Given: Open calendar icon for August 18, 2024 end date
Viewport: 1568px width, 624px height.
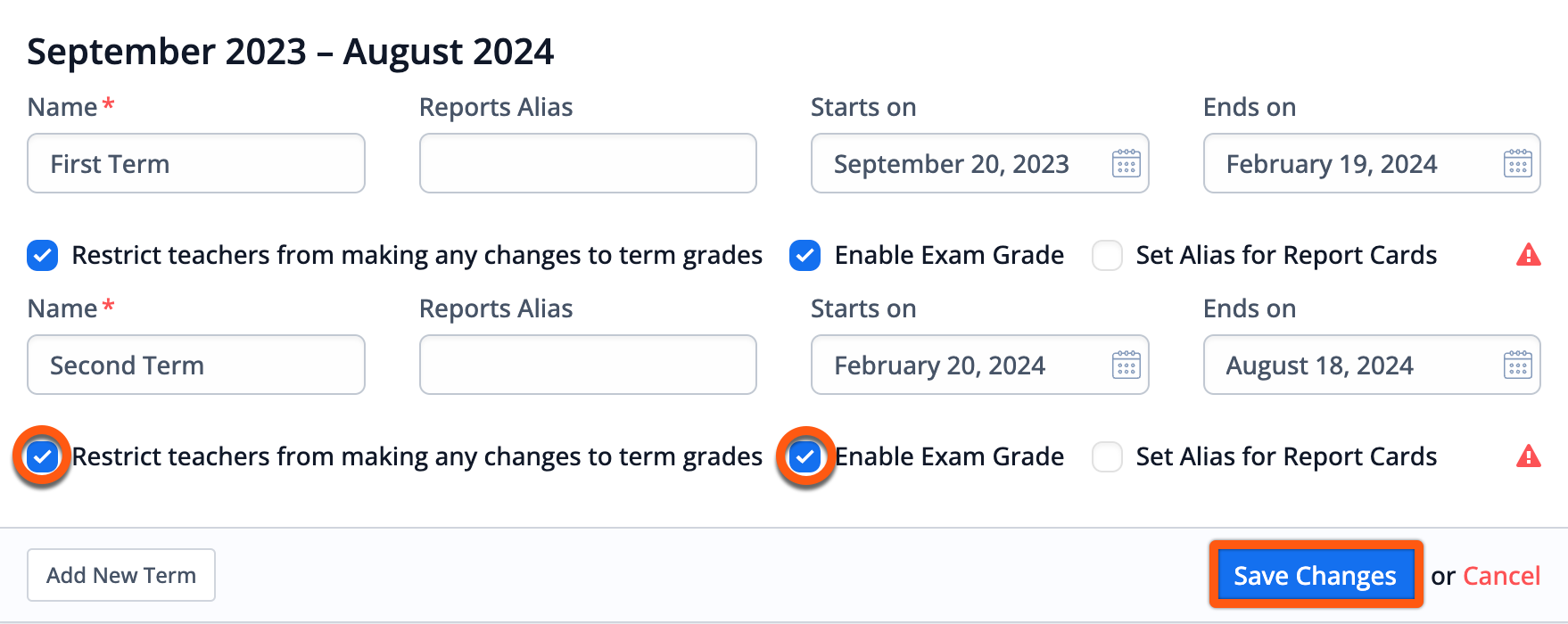Looking at the screenshot, I should coord(1517,365).
